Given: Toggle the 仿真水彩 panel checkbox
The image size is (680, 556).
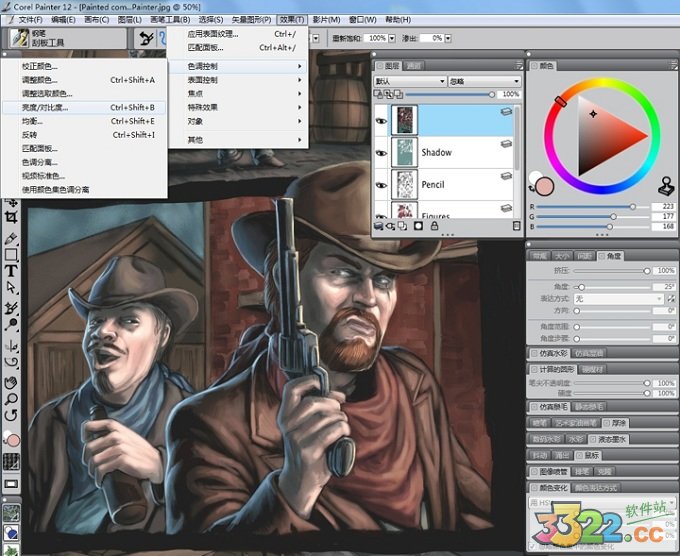Looking at the screenshot, I should (x=534, y=353).
